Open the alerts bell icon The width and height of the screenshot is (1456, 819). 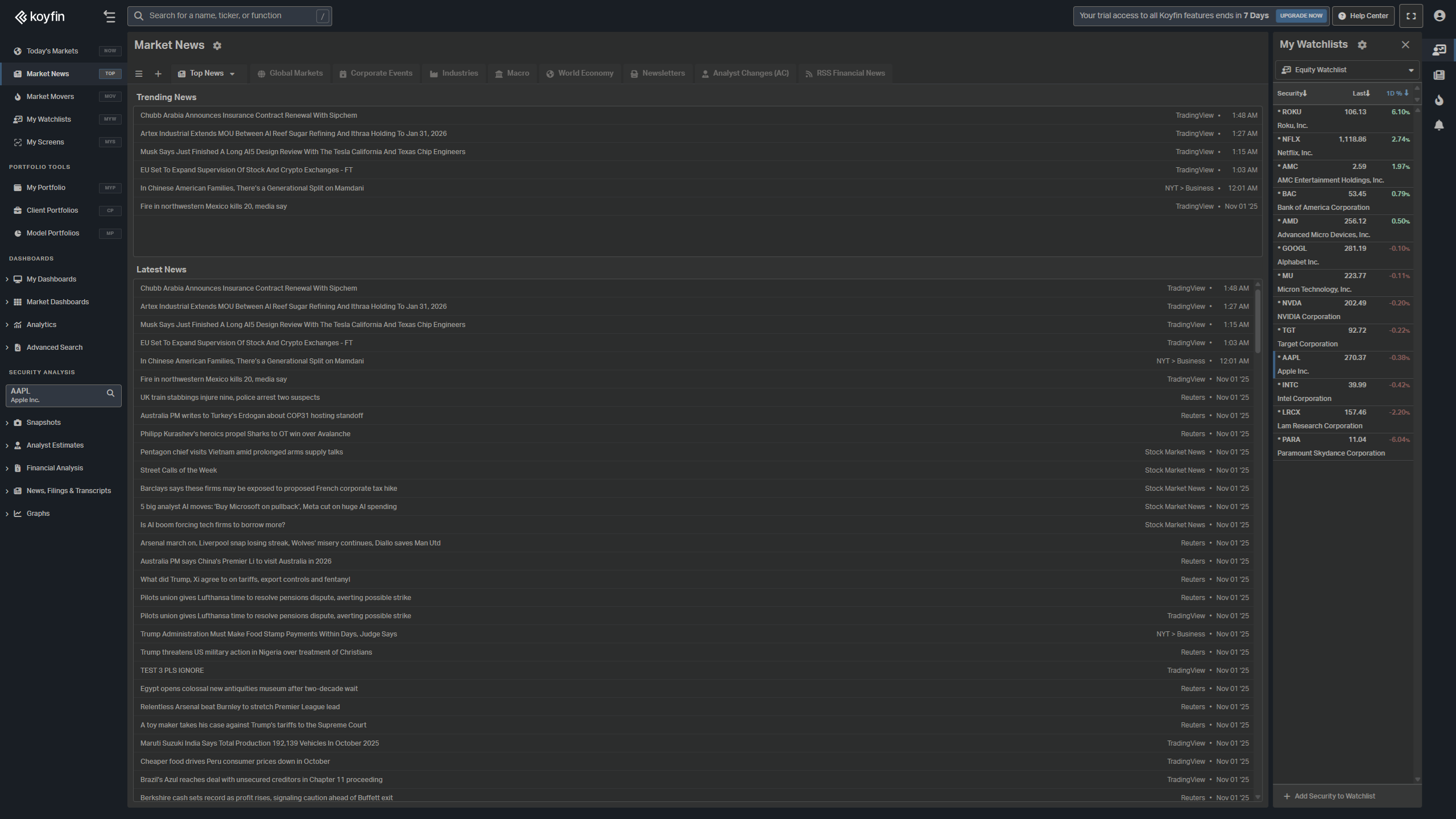pyautogui.click(x=1439, y=125)
